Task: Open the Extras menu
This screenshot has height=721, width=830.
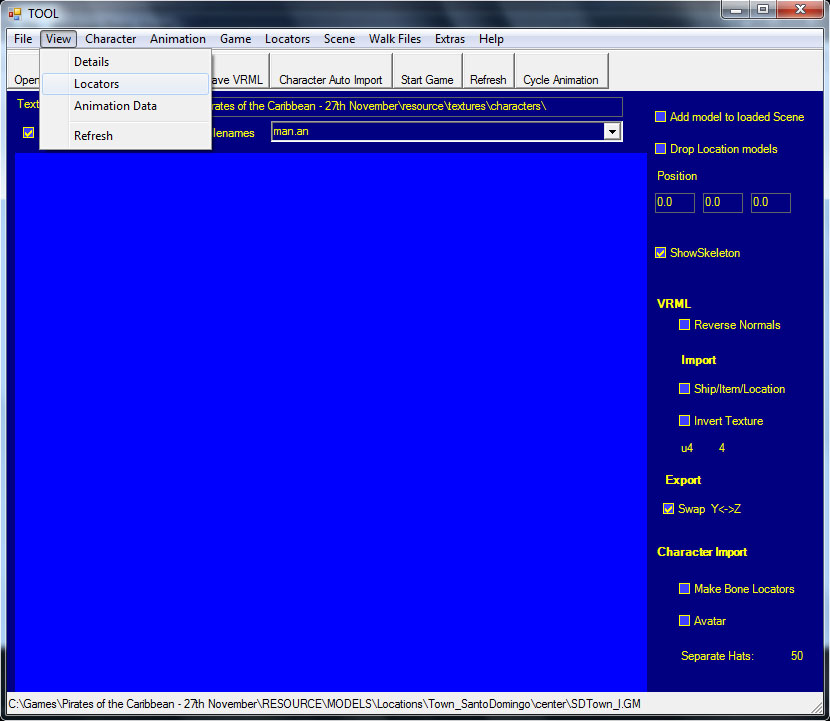Action: click(450, 39)
